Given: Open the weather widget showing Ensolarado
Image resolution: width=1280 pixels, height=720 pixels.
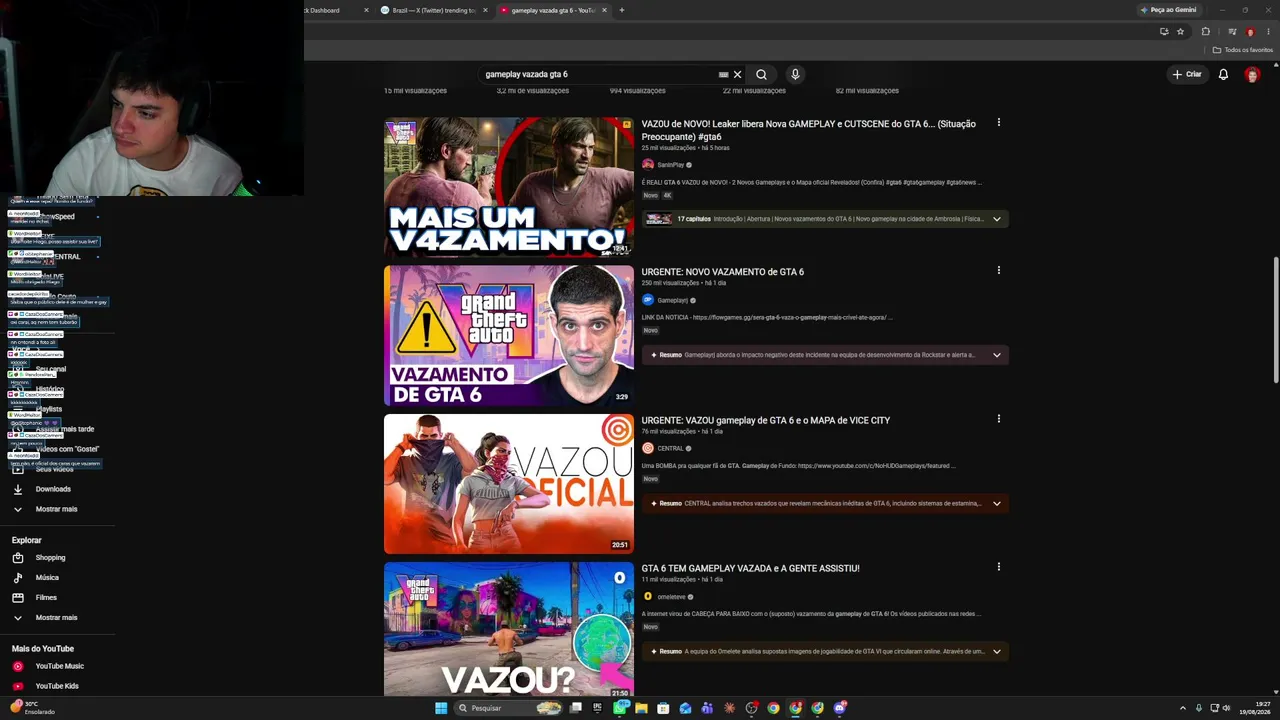Looking at the screenshot, I should pos(33,708).
